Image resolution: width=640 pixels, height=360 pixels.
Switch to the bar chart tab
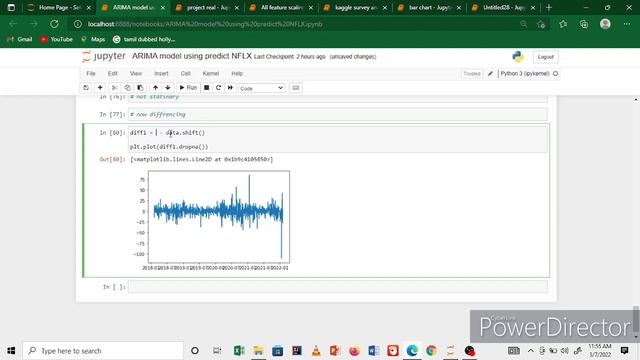click(x=429, y=7)
